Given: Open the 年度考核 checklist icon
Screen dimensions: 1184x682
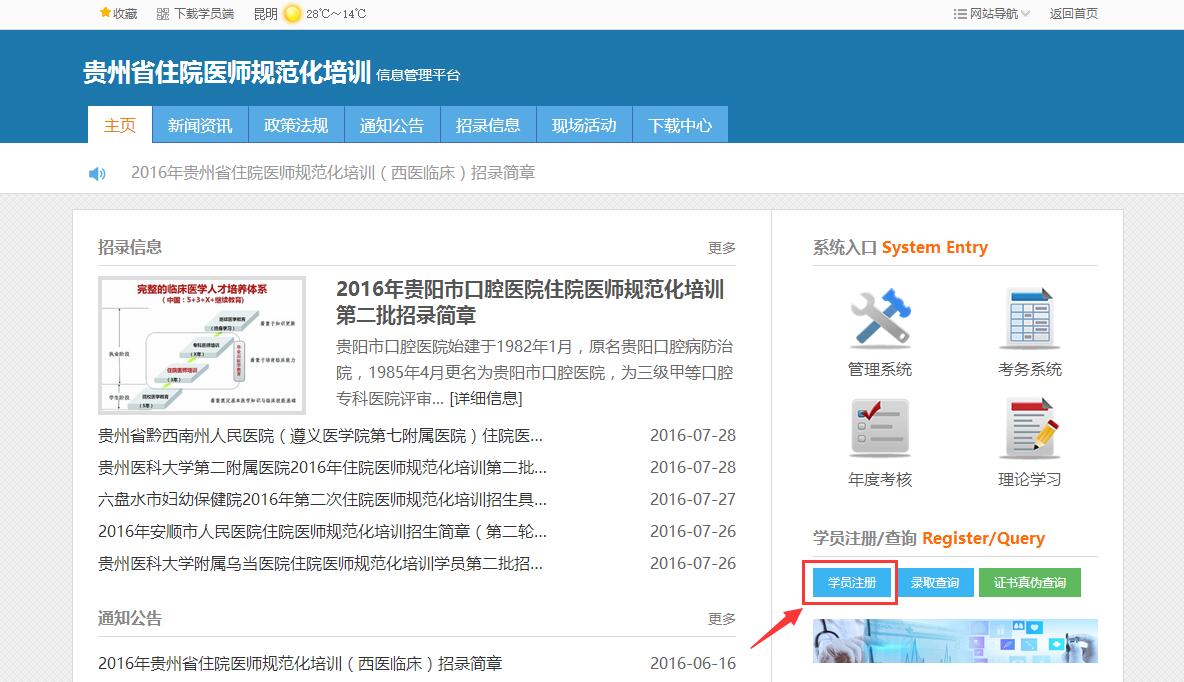Looking at the screenshot, I should coord(879,429).
